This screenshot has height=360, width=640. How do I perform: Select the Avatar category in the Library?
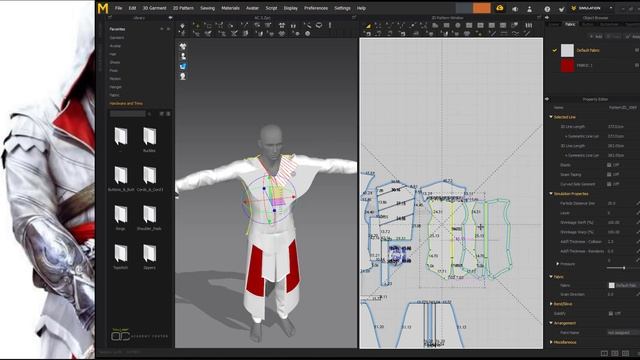coord(115,46)
